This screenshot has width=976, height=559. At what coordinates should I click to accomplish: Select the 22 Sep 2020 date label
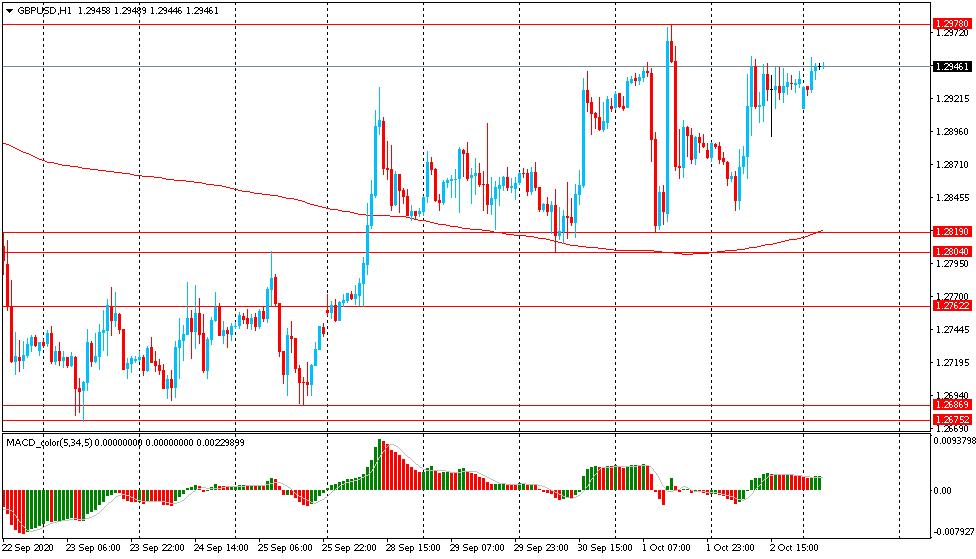point(28,548)
